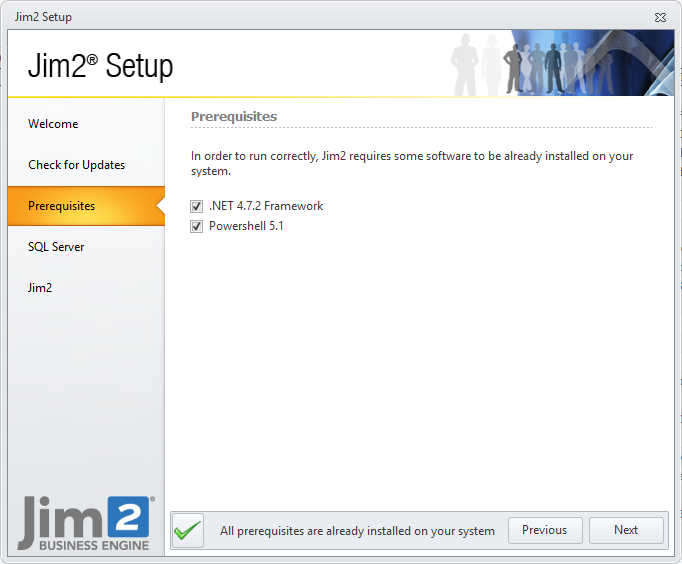Viewport: 682px width, 564px height.
Task: Click the Jim2 Setup window title bar
Action: tap(300, 17)
